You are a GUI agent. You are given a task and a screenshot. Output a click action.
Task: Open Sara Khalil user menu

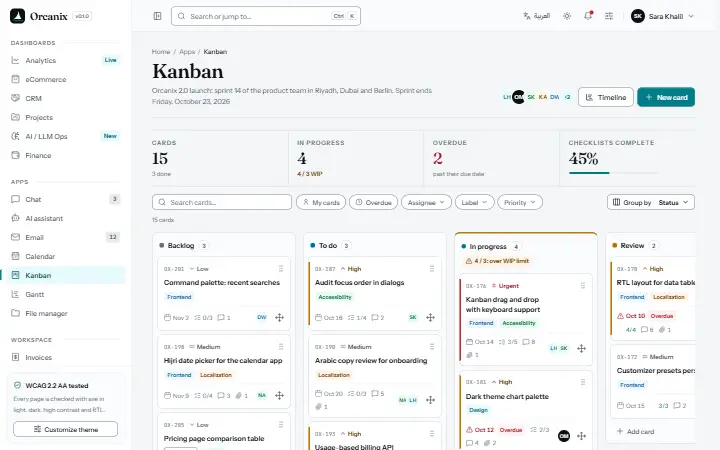(662, 16)
